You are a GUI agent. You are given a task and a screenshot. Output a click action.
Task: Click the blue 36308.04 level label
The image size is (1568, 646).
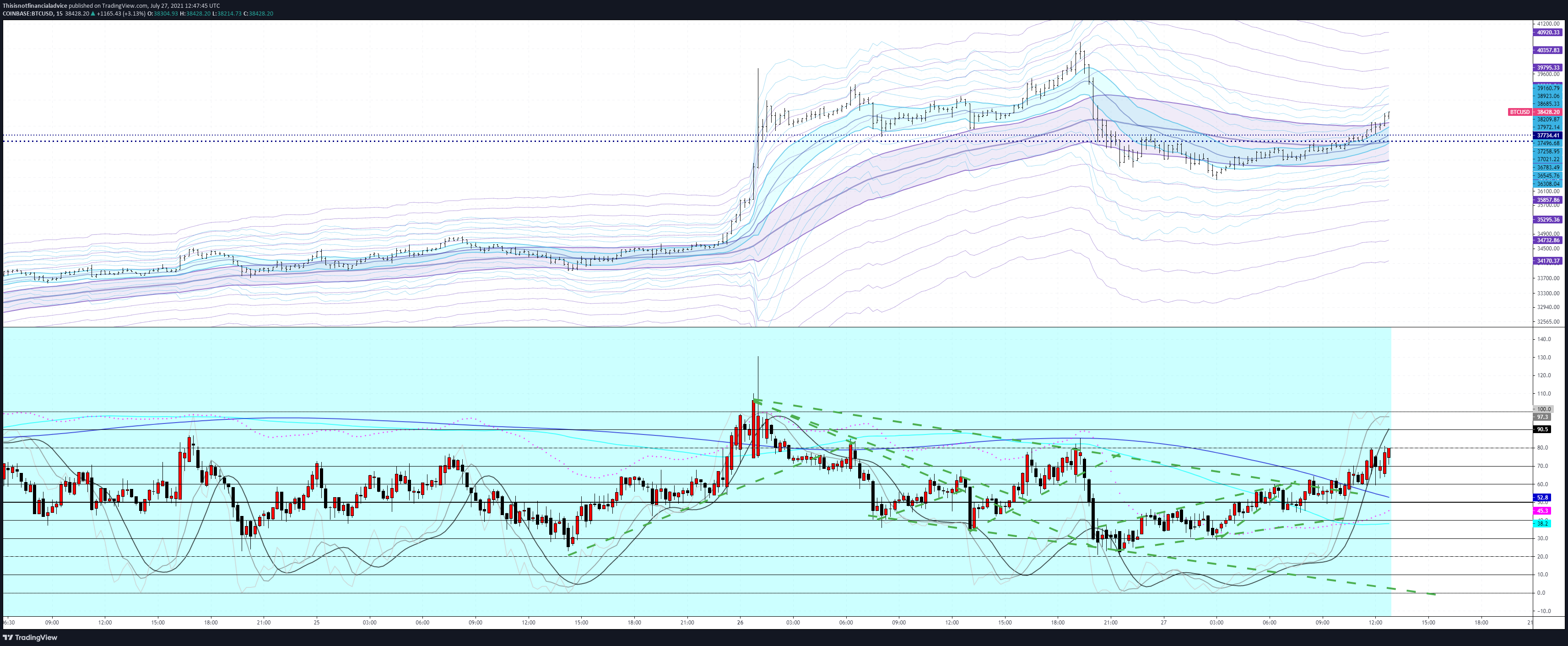click(x=1548, y=183)
